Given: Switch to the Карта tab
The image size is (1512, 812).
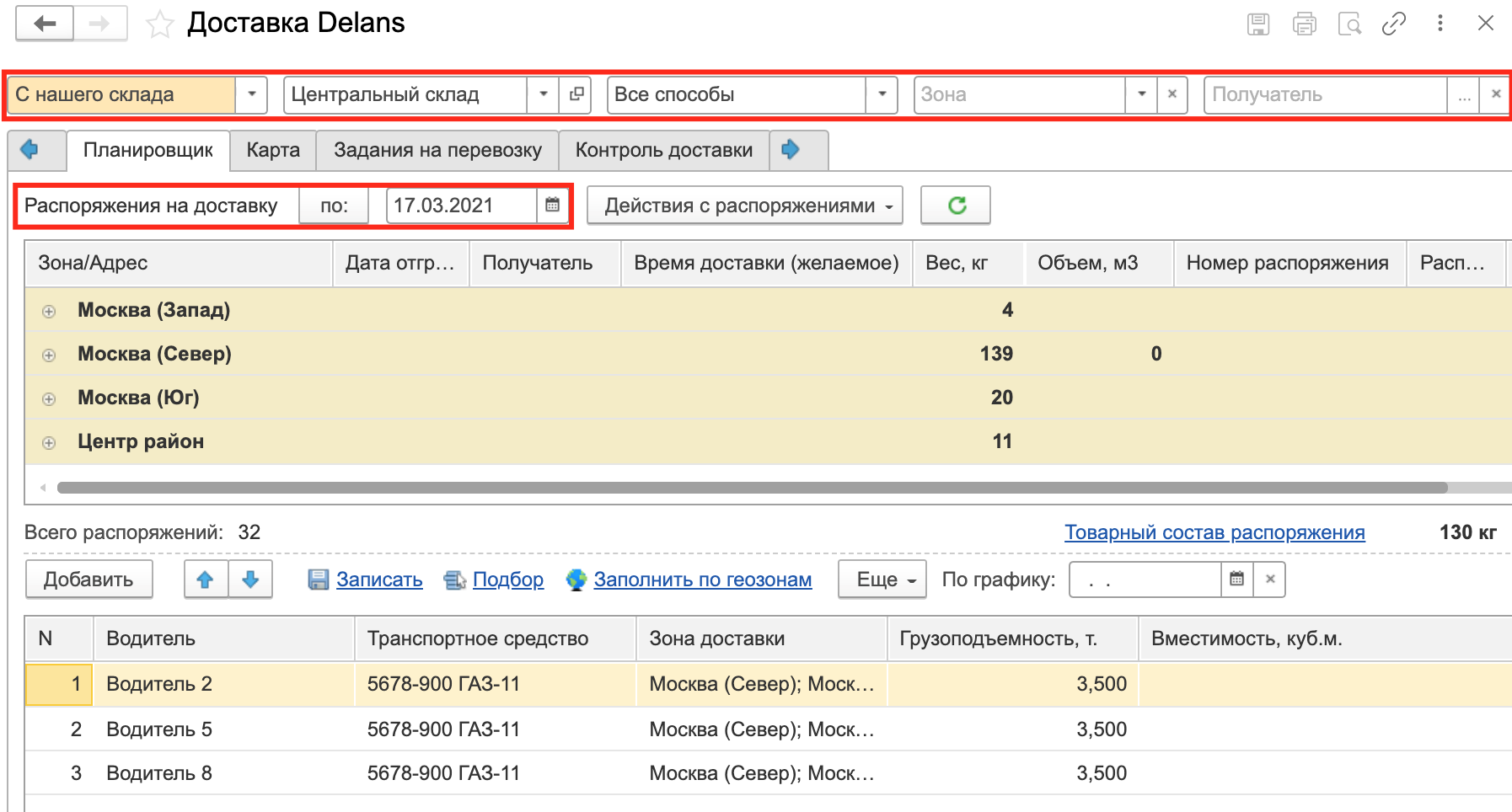Looking at the screenshot, I should (x=273, y=150).
